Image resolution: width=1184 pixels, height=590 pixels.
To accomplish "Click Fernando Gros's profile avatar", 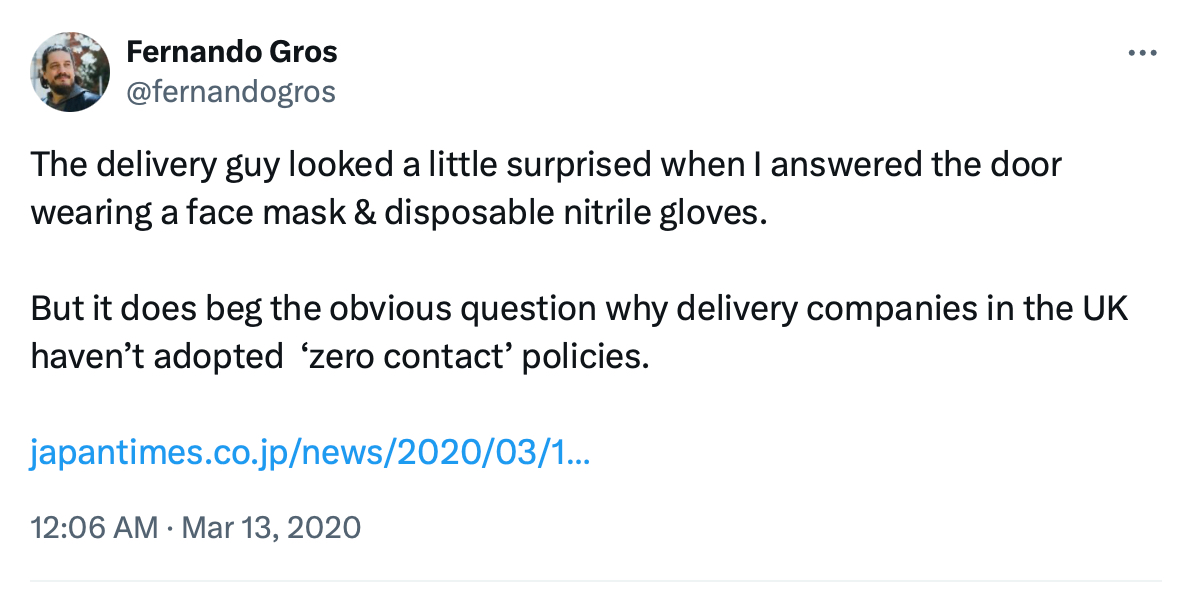I will pos(70,72).
